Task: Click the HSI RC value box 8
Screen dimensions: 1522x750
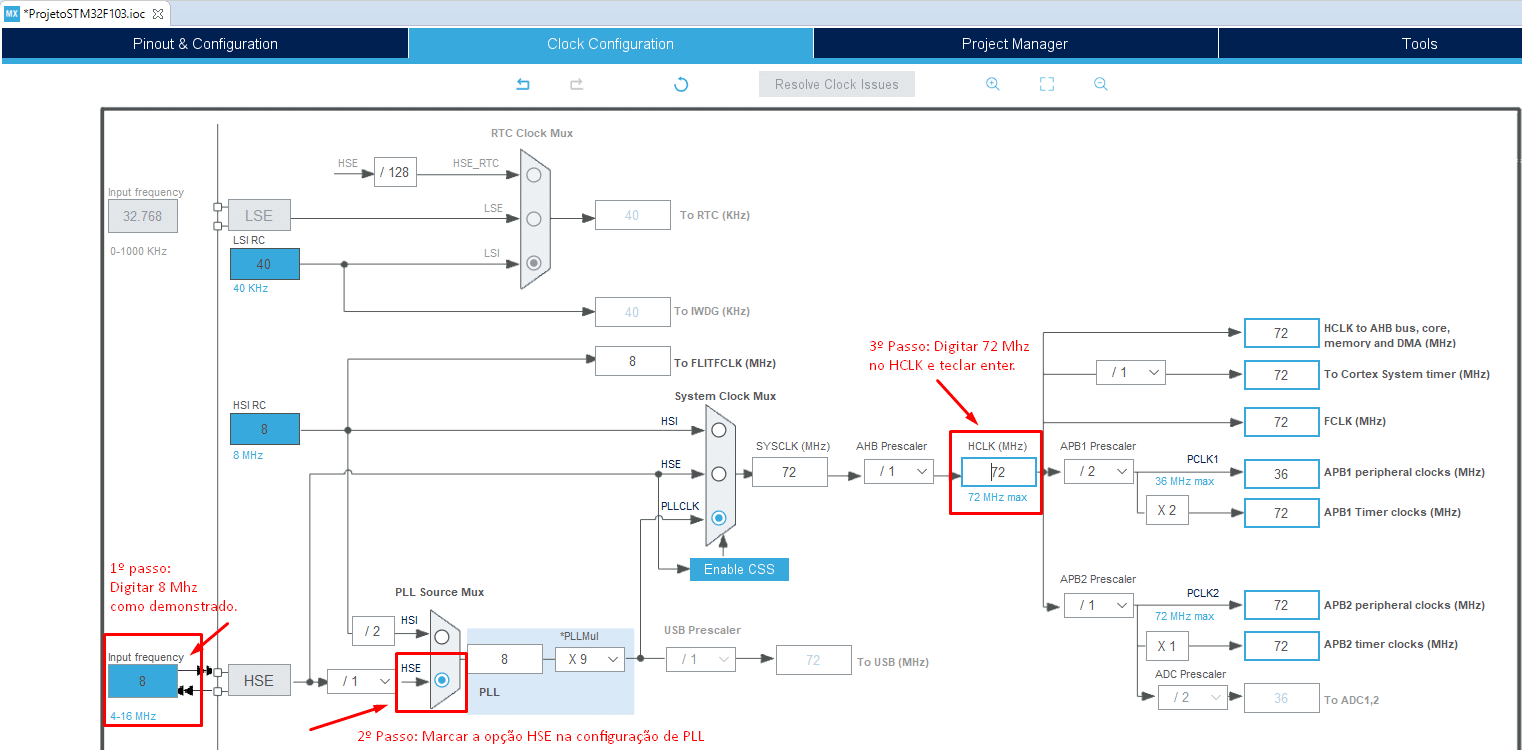Action: tap(264, 429)
